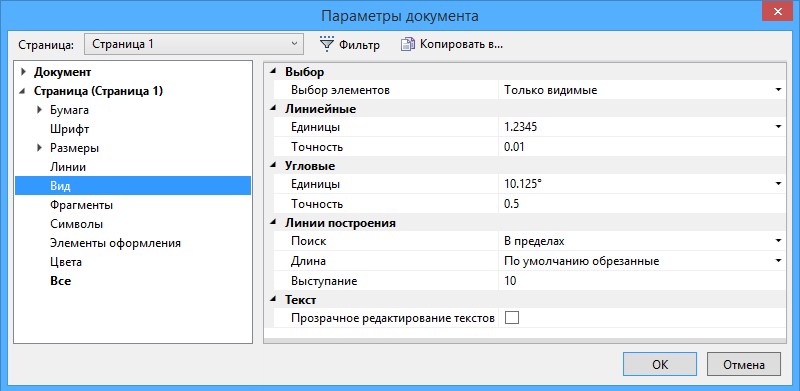Select Цвета in the tree
This screenshot has height=391, width=800.
pos(66,262)
